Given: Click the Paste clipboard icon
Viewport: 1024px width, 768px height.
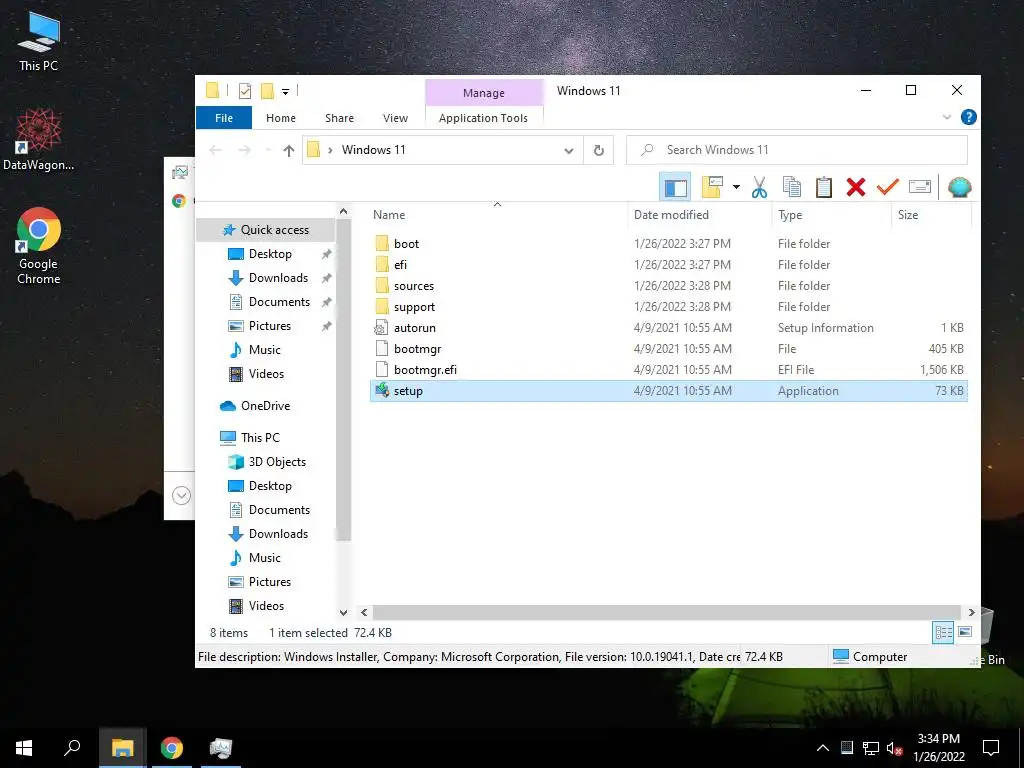Looking at the screenshot, I should (824, 187).
